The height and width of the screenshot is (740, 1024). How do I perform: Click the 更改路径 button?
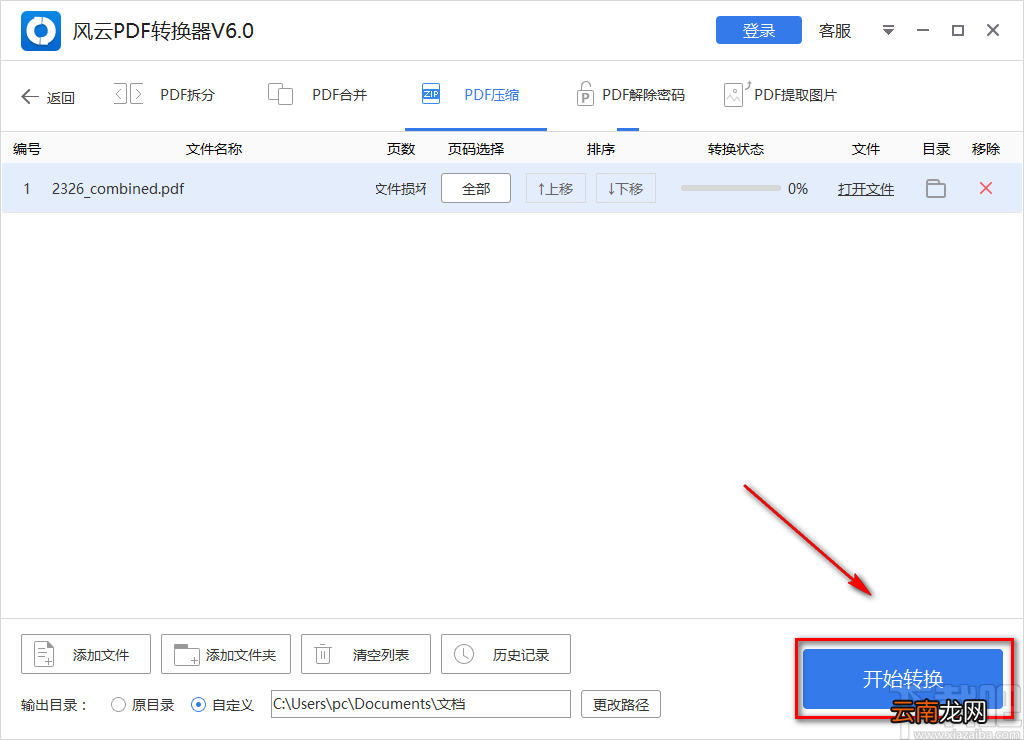621,704
